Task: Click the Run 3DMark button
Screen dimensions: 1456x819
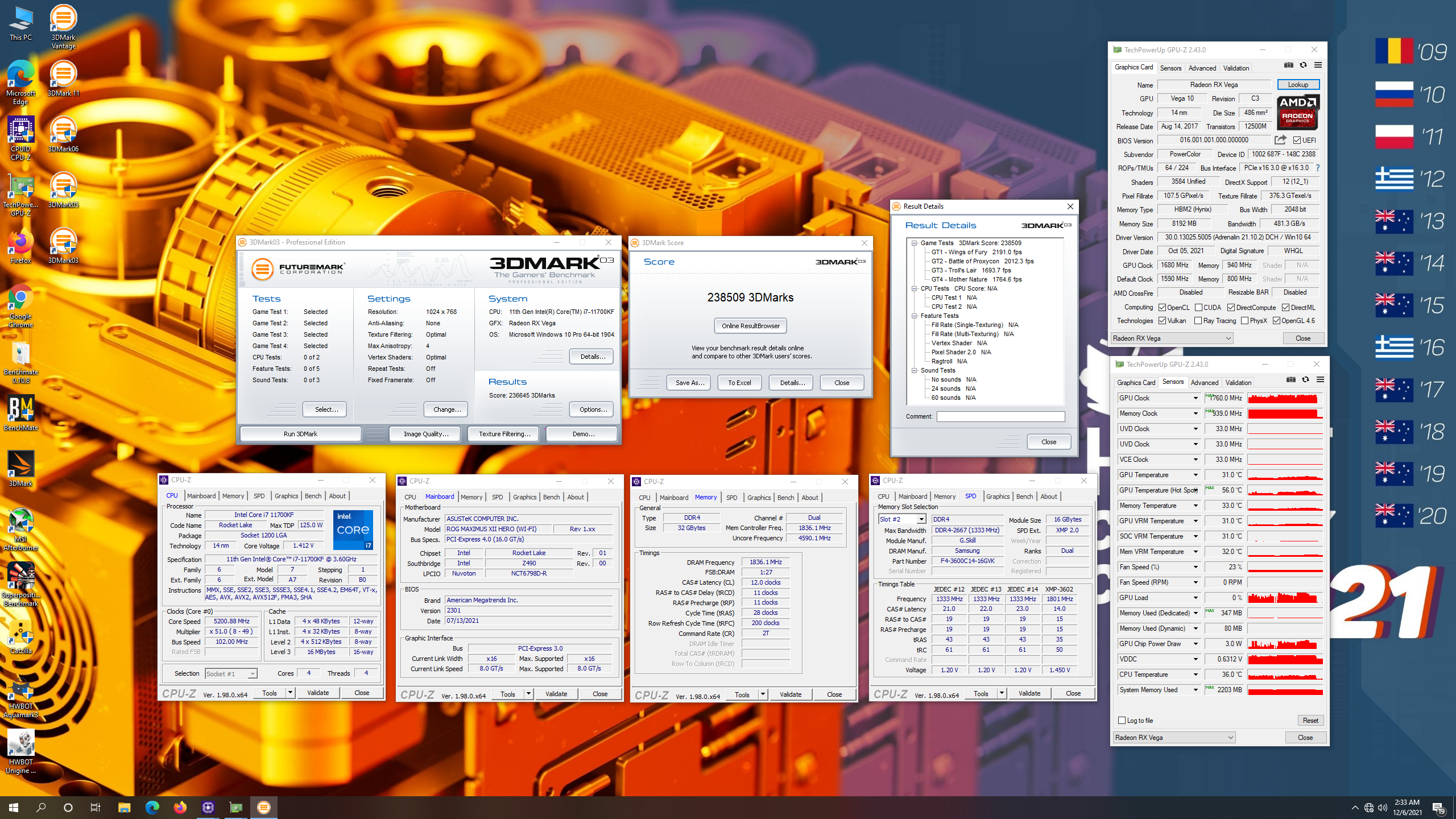Action: (x=300, y=434)
